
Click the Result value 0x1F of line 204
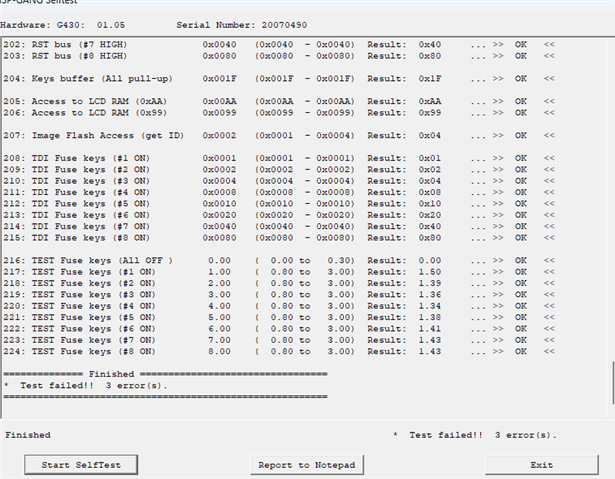coord(429,78)
